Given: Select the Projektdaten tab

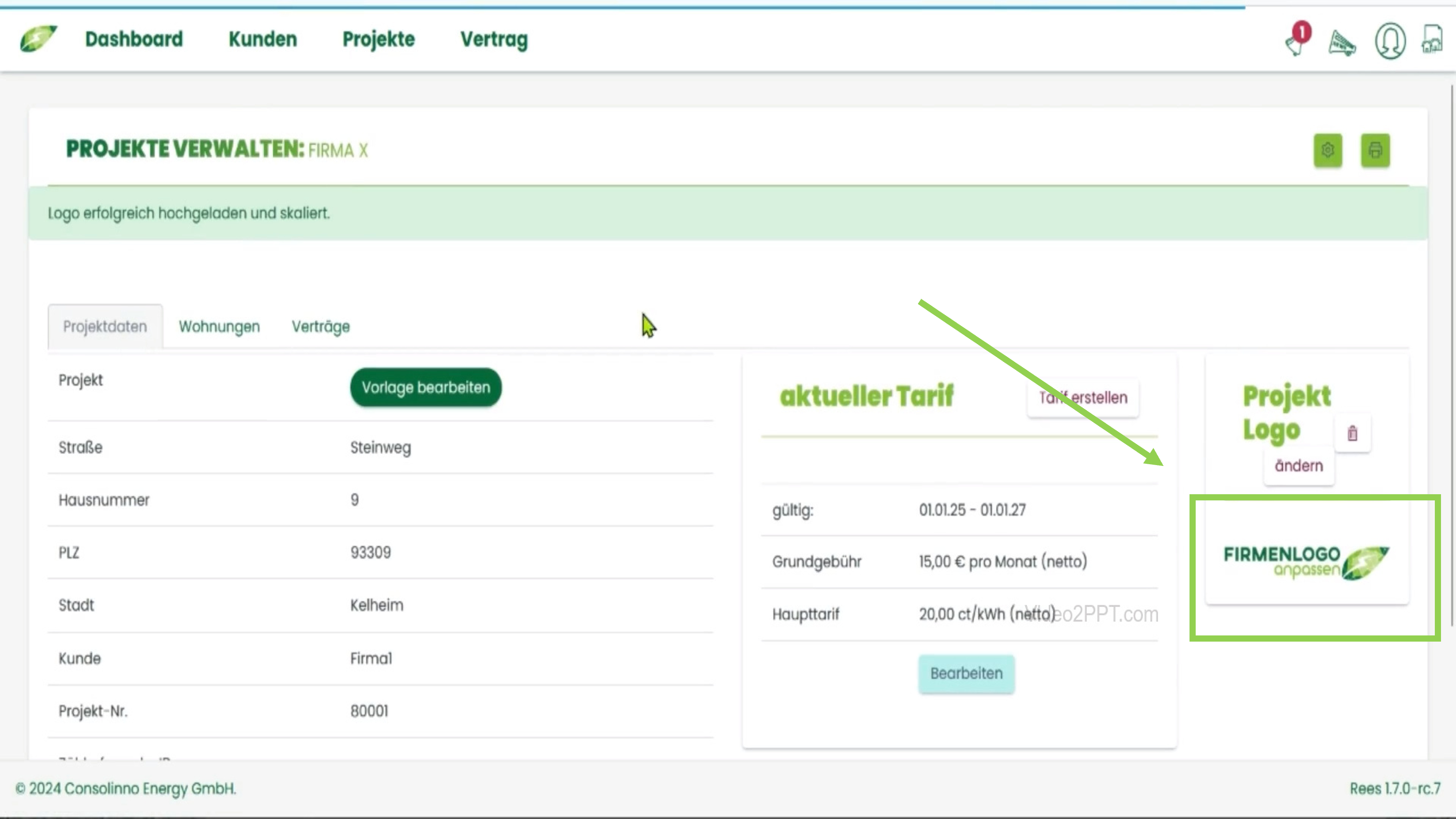Looking at the screenshot, I should click(105, 327).
